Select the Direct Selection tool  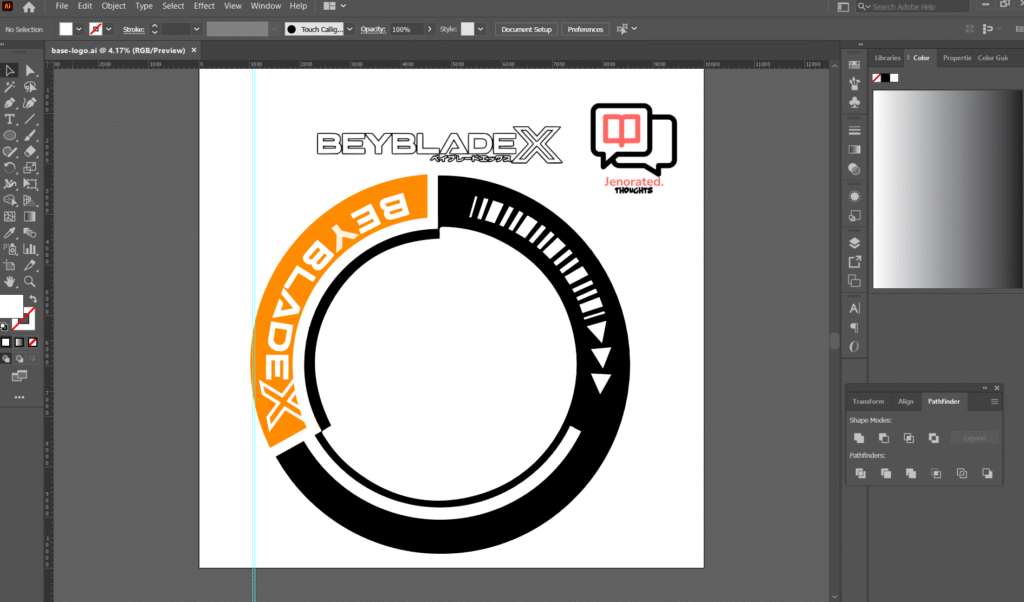point(30,71)
